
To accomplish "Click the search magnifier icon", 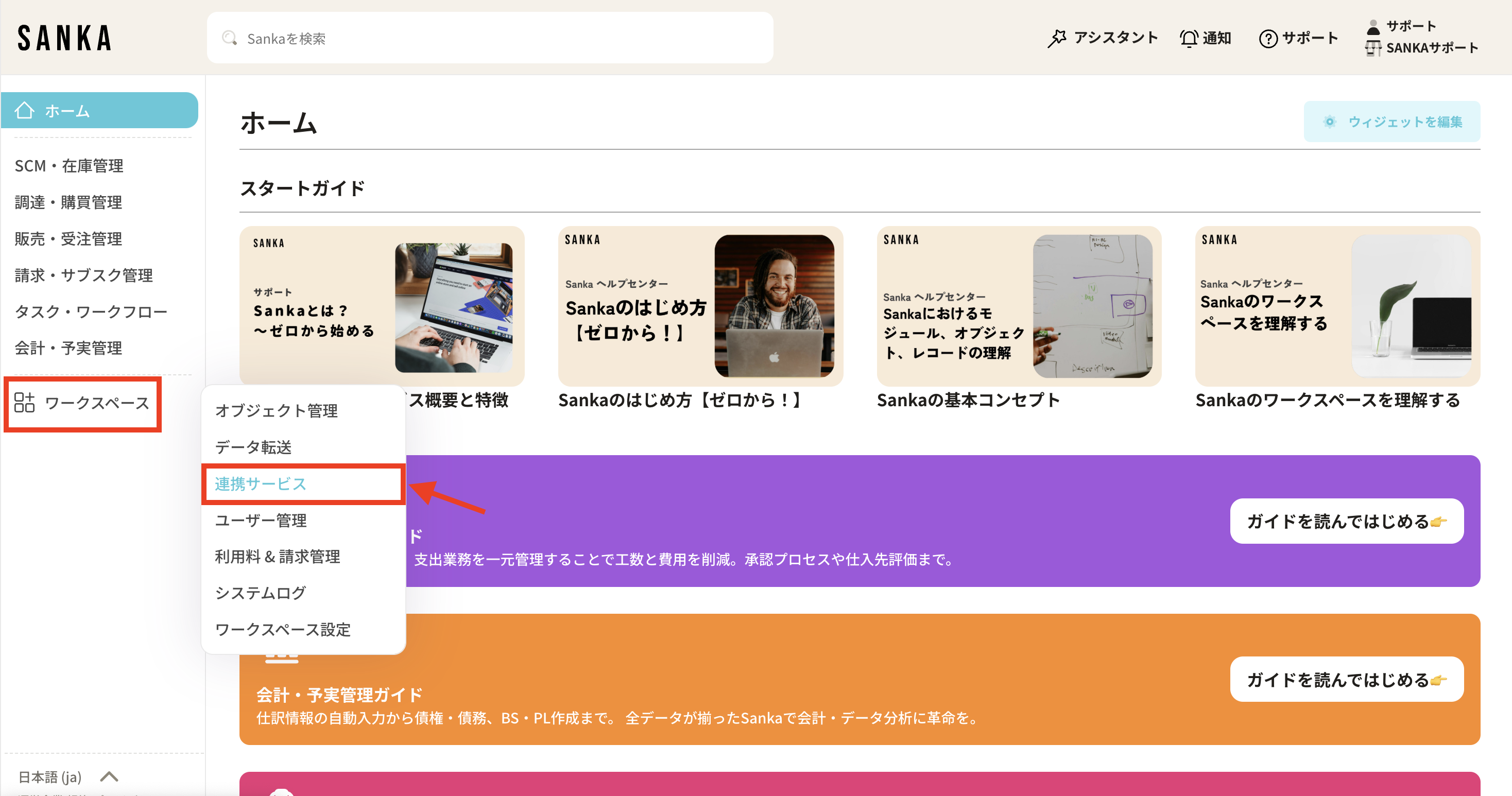I will click(230, 38).
